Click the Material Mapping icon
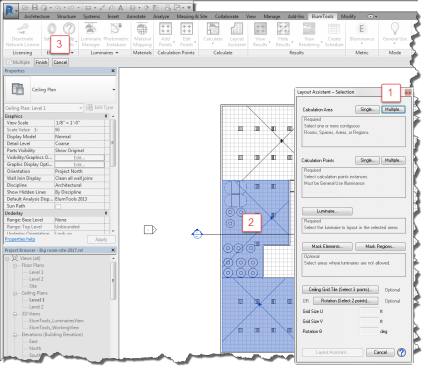 142,35
